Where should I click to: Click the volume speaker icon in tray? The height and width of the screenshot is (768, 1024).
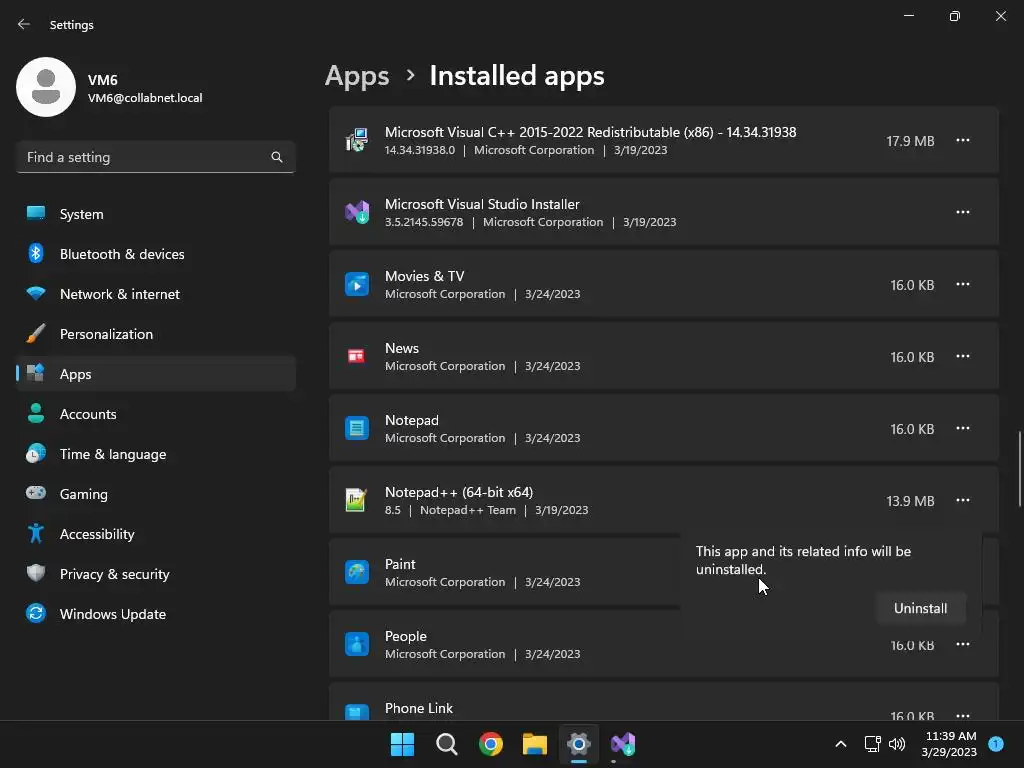pyautogui.click(x=897, y=744)
